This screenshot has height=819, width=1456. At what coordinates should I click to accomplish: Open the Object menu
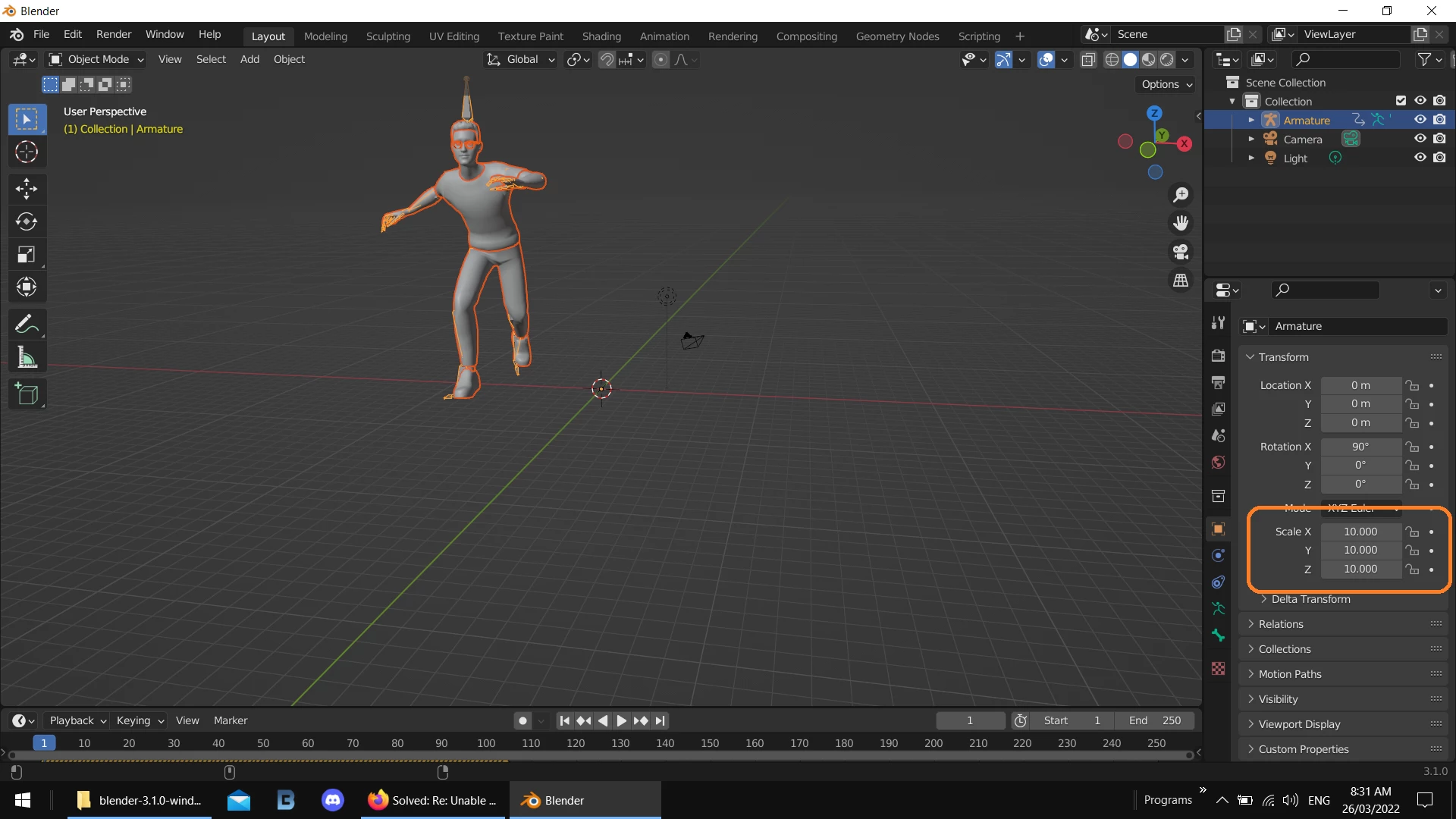(x=289, y=59)
